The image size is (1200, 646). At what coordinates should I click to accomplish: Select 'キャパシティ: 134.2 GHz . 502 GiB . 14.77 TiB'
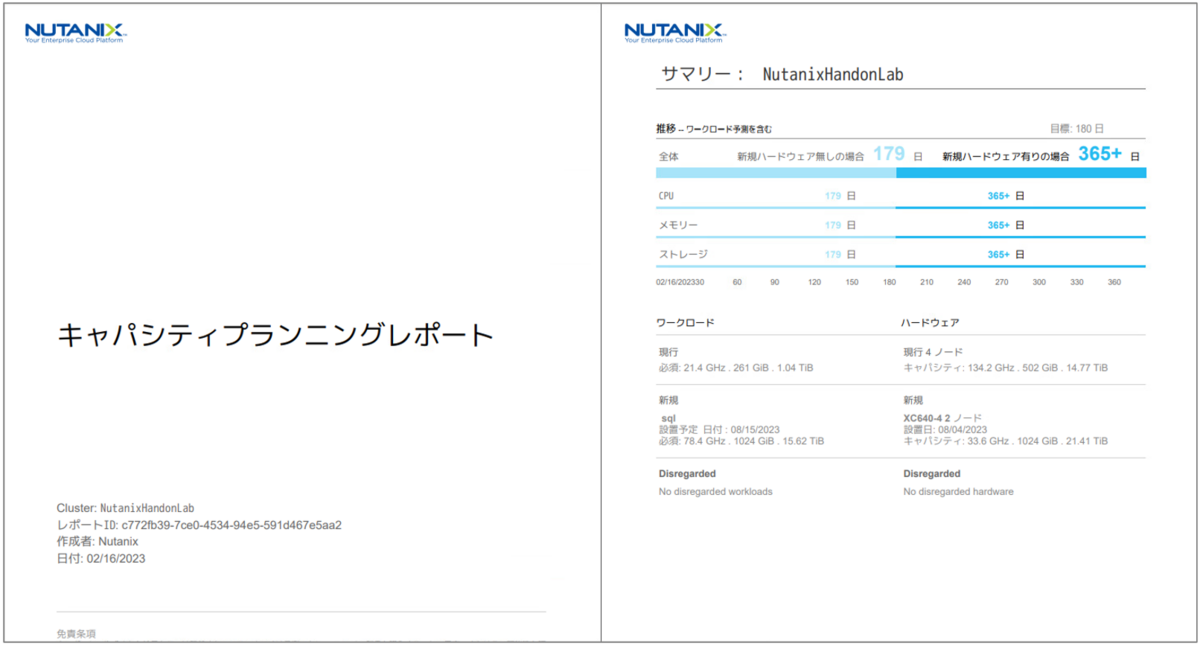[x=1005, y=368]
